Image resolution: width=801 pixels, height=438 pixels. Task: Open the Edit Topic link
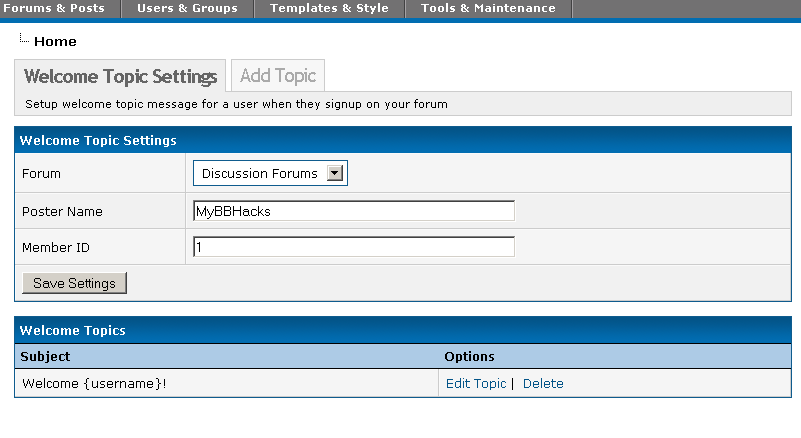coord(476,384)
